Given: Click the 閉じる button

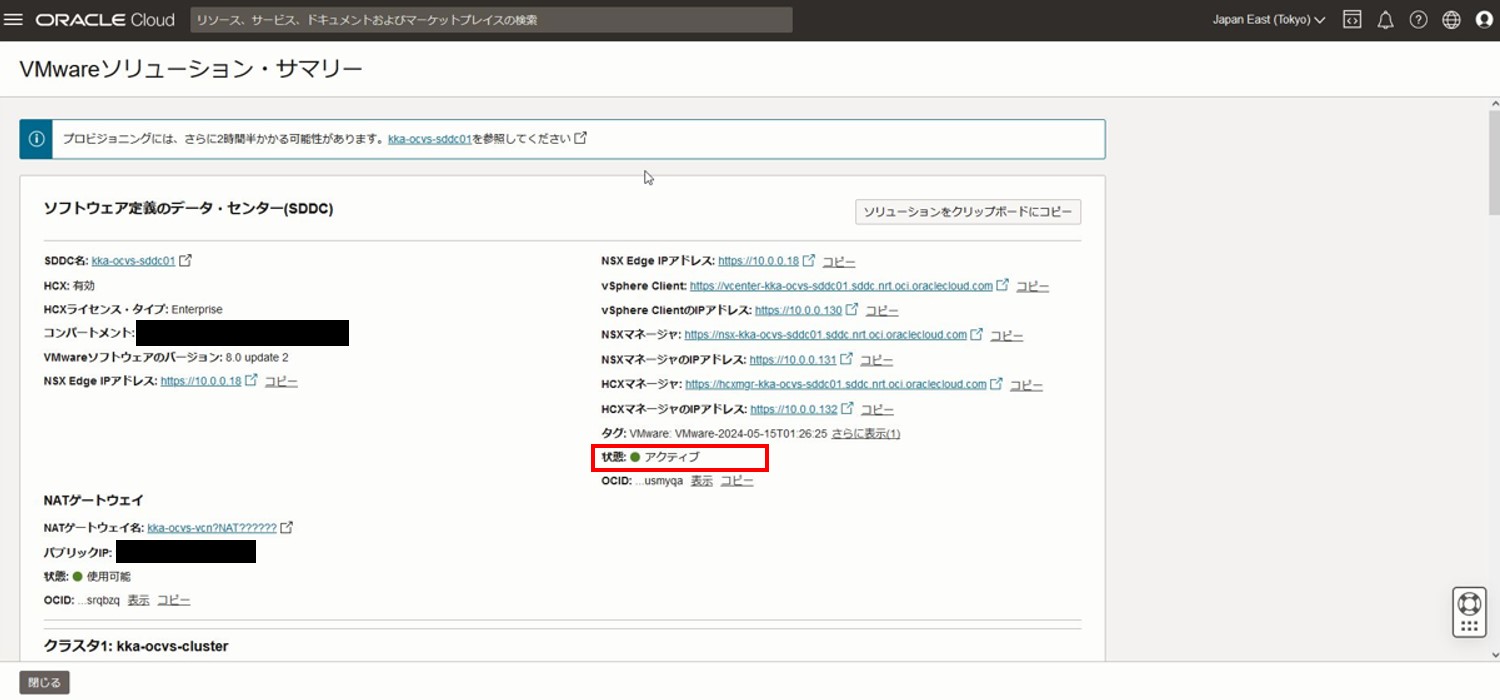Looking at the screenshot, I should pyautogui.click(x=44, y=683).
